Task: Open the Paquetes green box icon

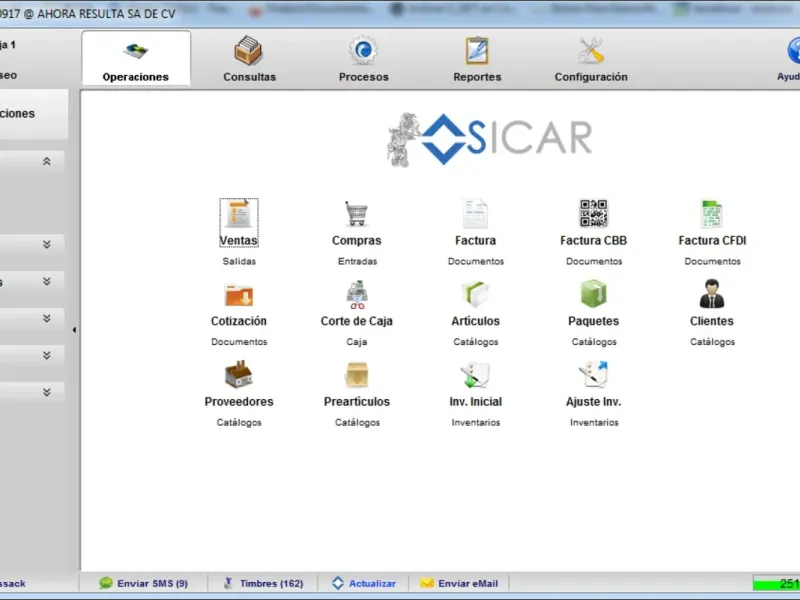Action: click(x=593, y=294)
